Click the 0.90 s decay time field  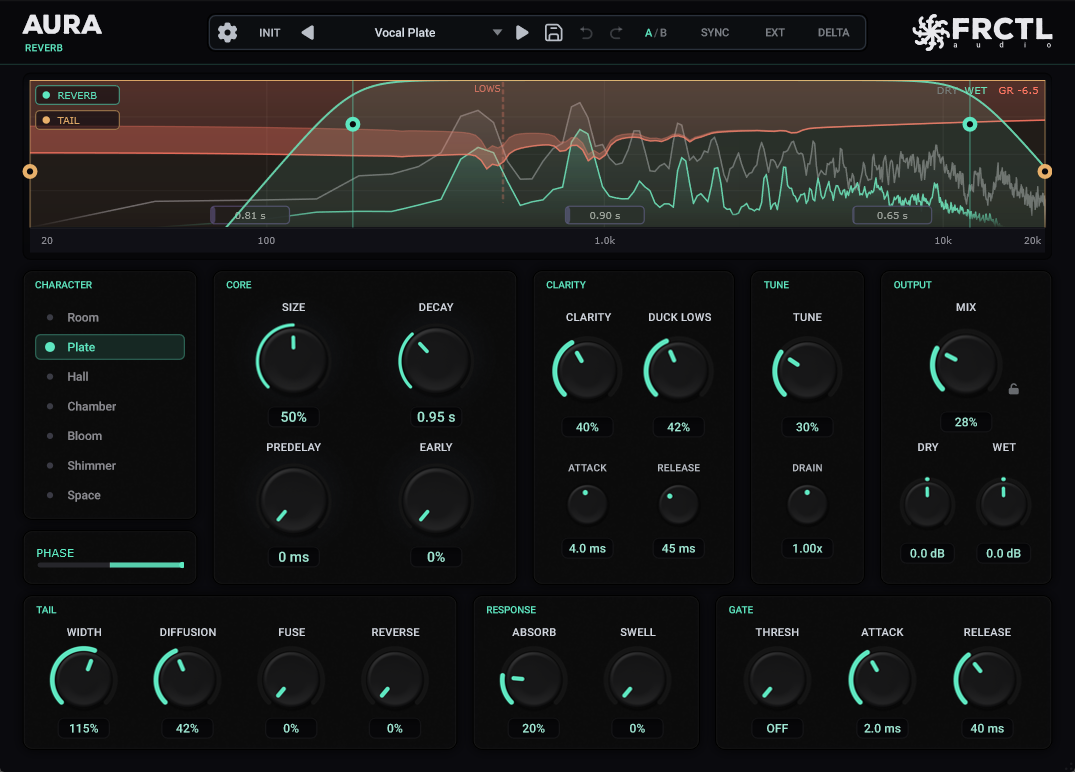click(605, 215)
